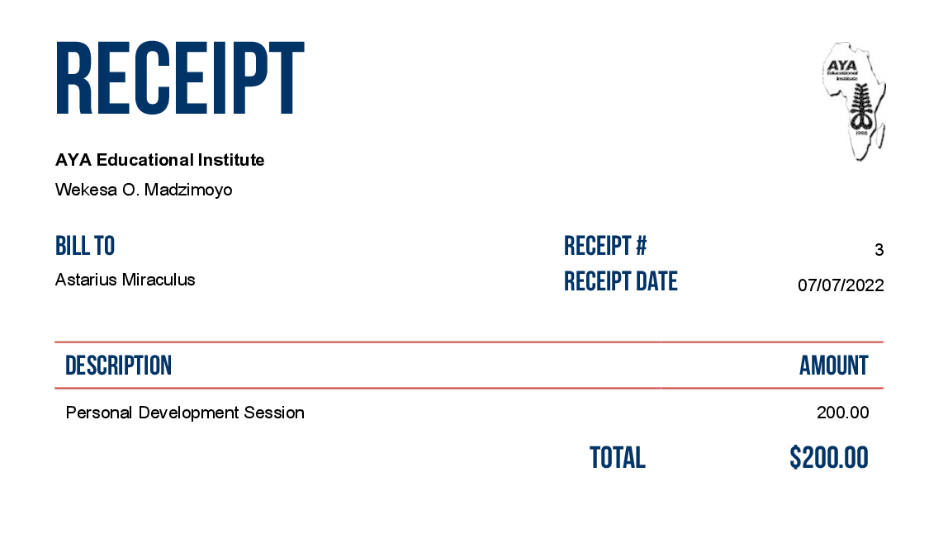Select the $200.00 total value

coord(829,458)
